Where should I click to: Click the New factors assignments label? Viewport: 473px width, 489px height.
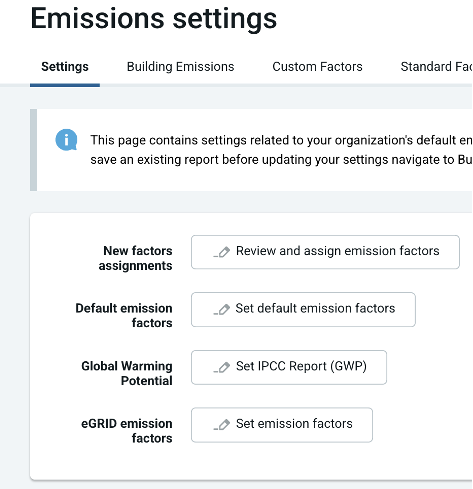click(x=136, y=258)
